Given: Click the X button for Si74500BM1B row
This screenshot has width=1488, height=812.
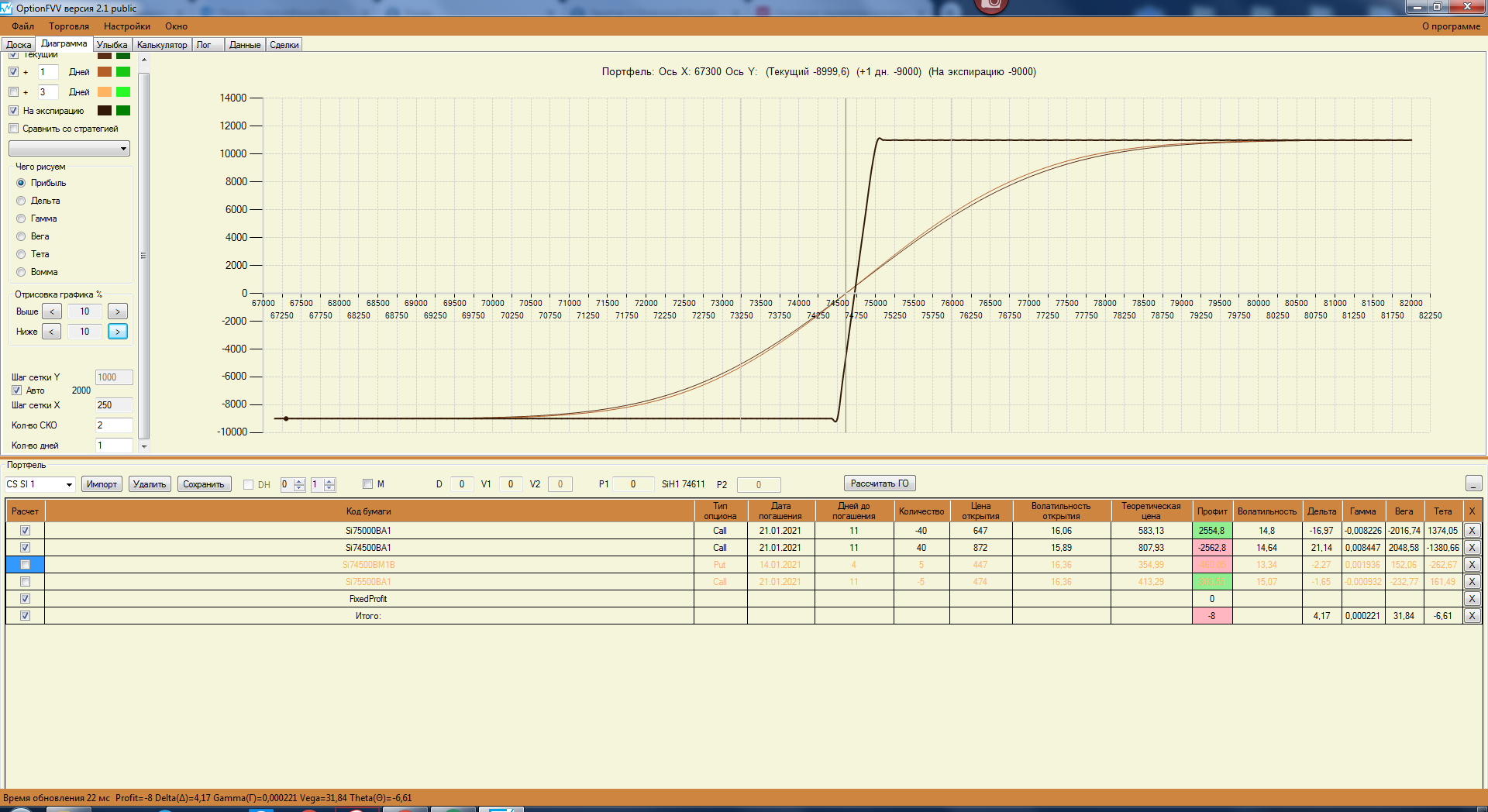Looking at the screenshot, I should coord(1472,565).
